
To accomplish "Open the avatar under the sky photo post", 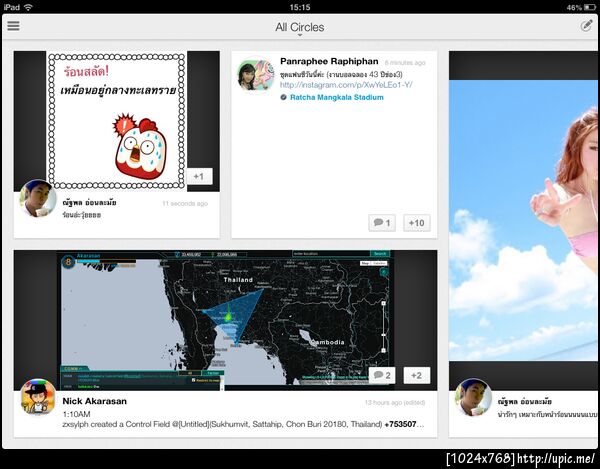I will coord(473,397).
